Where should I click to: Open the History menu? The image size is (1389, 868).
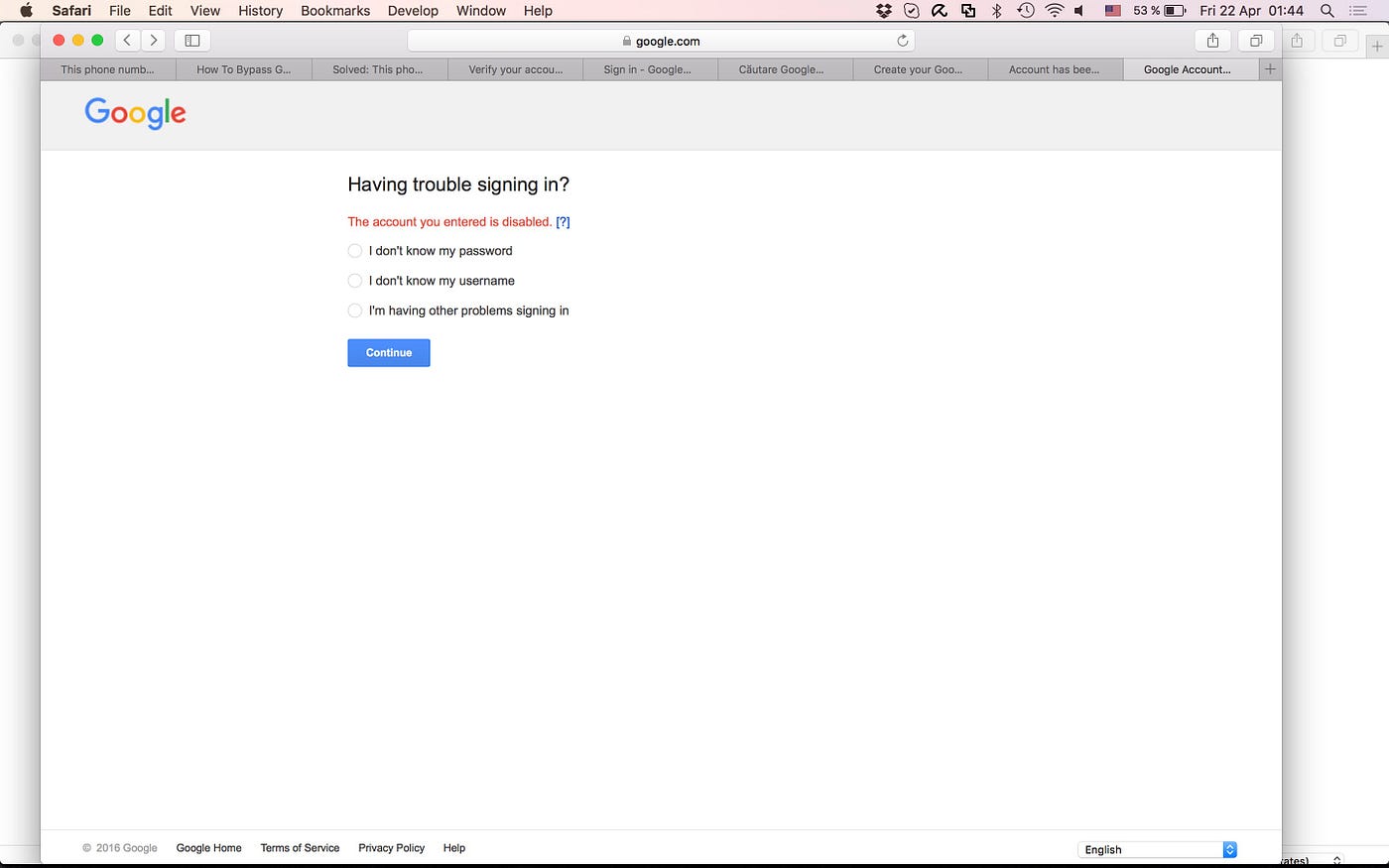tap(260, 11)
